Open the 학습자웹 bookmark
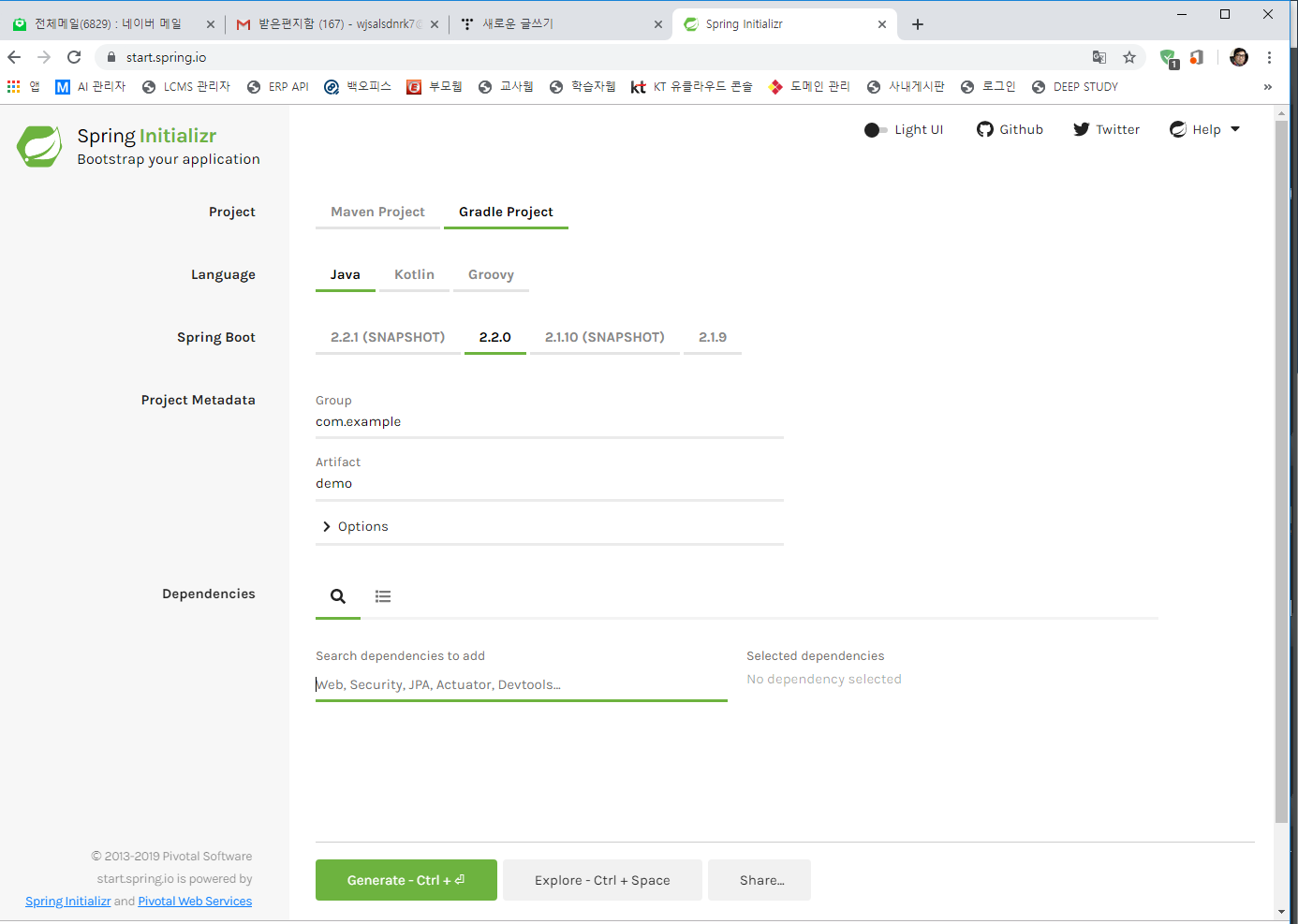1298x924 pixels. (583, 87)
